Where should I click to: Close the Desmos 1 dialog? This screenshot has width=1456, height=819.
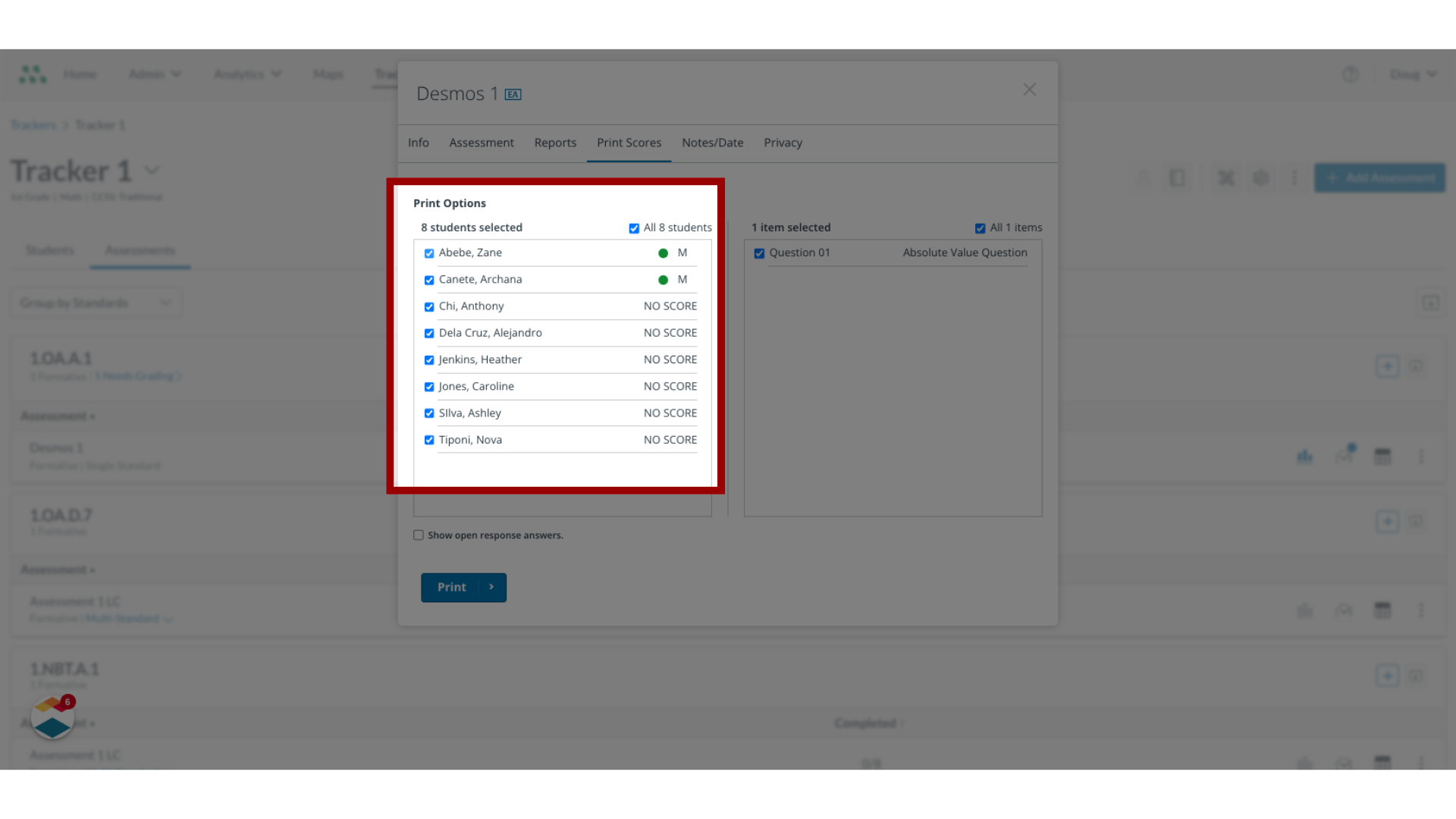click(1029, 89)
